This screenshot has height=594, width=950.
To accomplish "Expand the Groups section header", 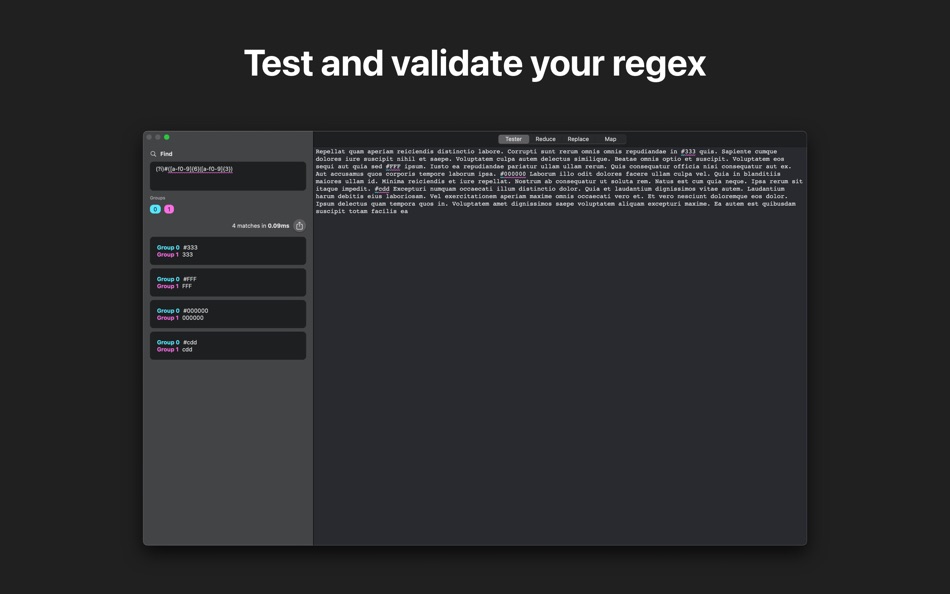I will (158, 197).
